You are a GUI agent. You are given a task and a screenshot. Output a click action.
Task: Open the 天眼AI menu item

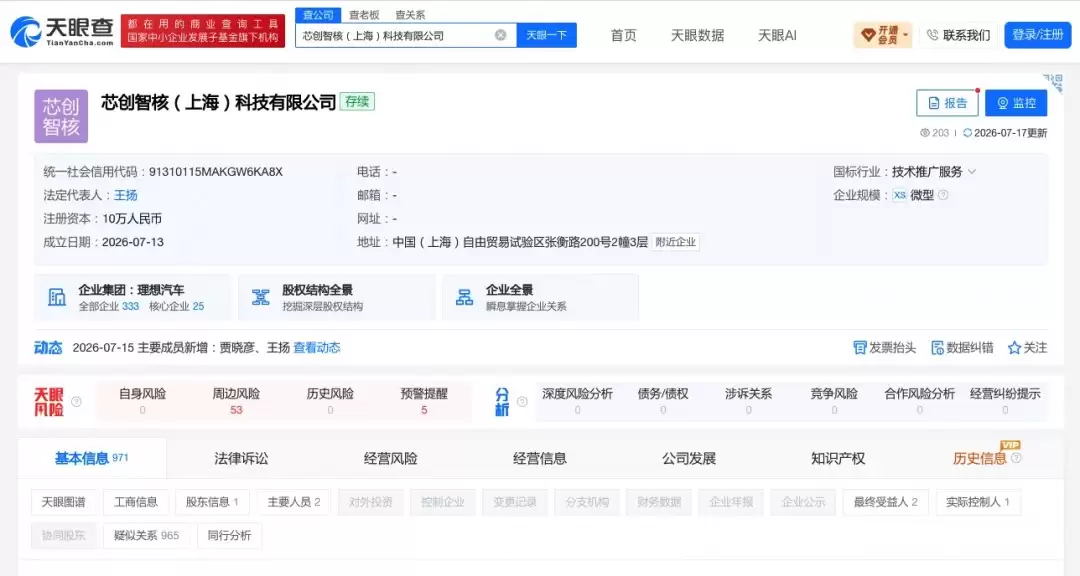777,35
